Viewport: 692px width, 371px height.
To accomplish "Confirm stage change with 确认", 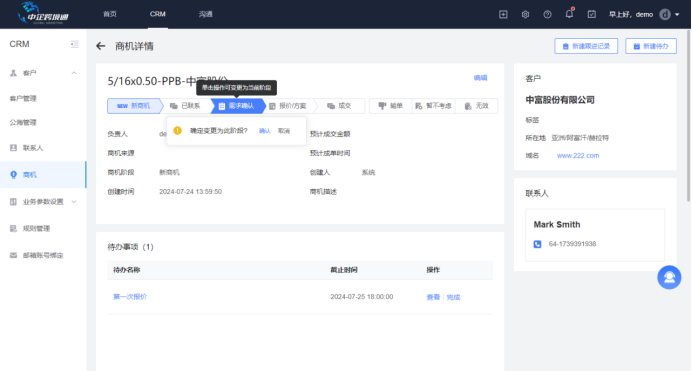I will (264, 131).
